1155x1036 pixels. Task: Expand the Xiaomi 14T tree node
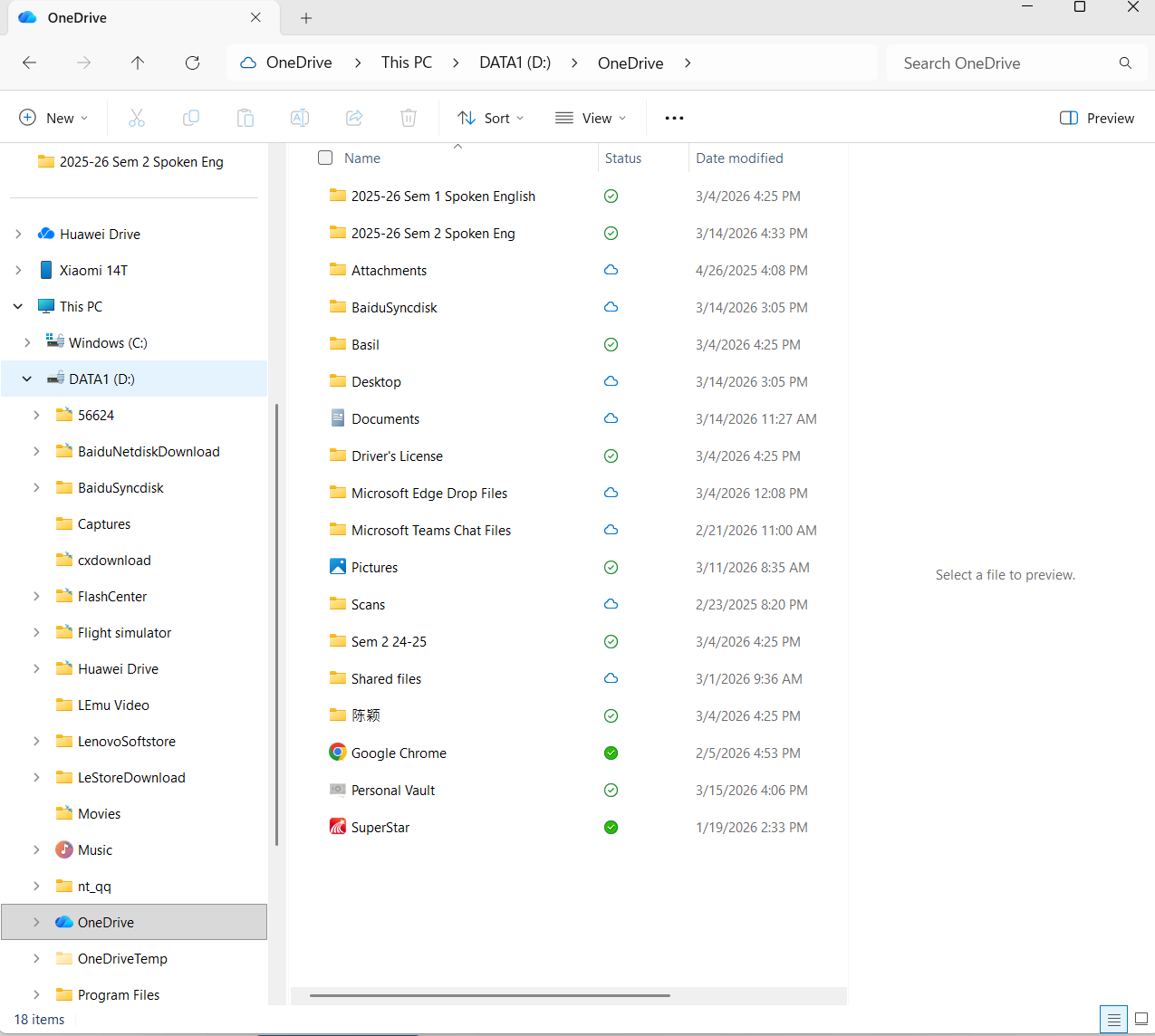(18, 270)
